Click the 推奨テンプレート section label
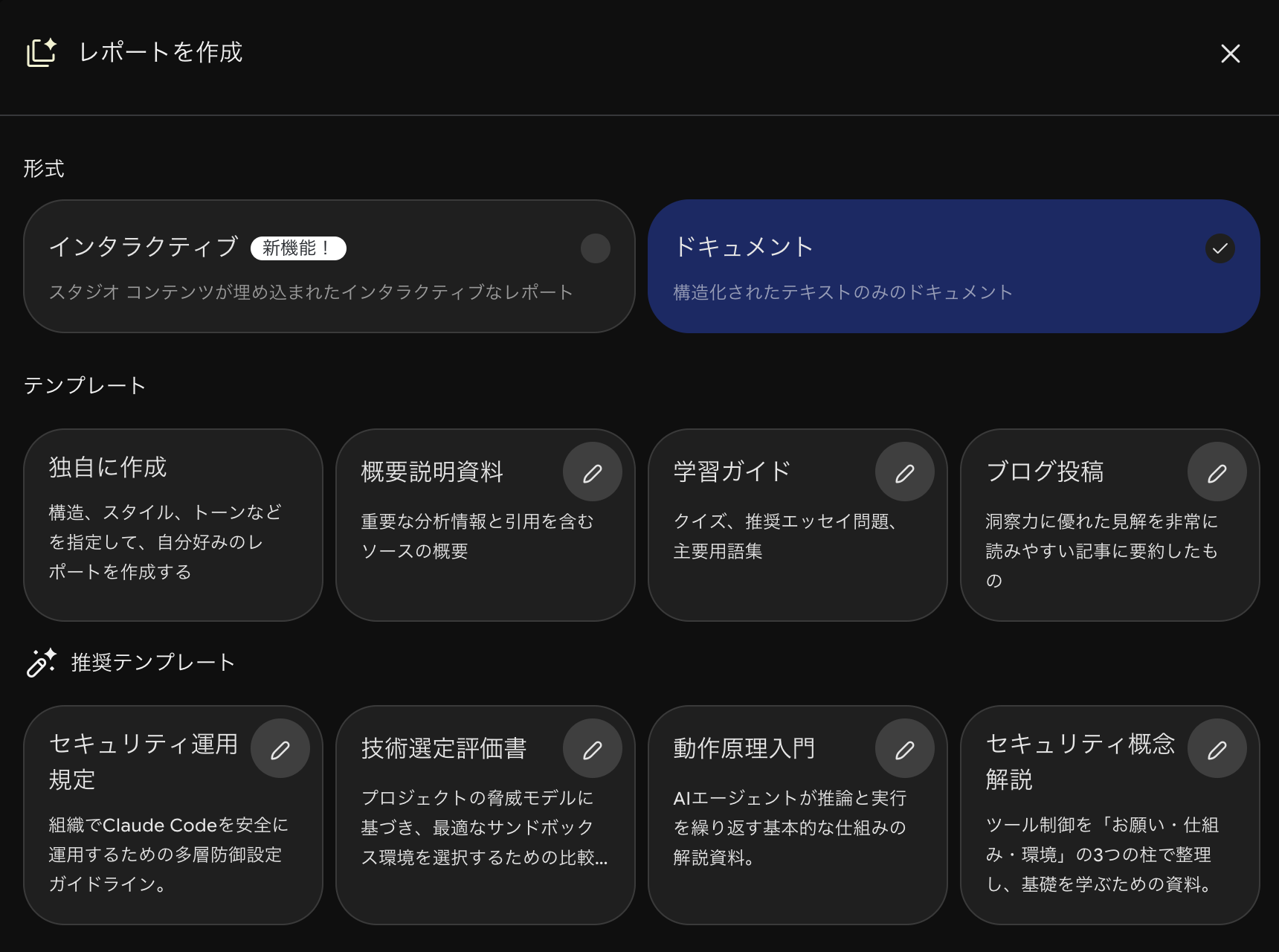This screenshot has width=1279, height=952. coord(153,662)
